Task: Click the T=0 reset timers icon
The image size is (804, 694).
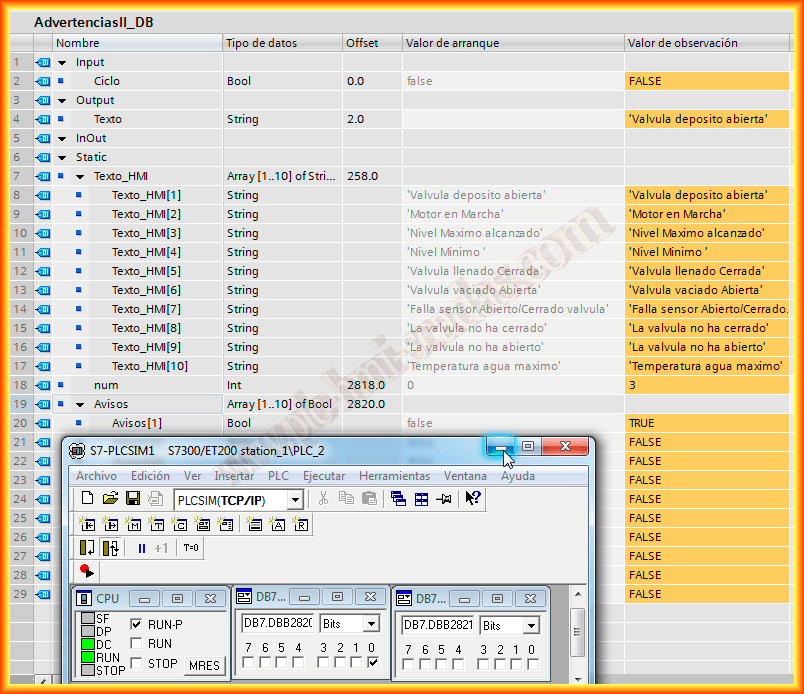Action: [x=191, y=548]
